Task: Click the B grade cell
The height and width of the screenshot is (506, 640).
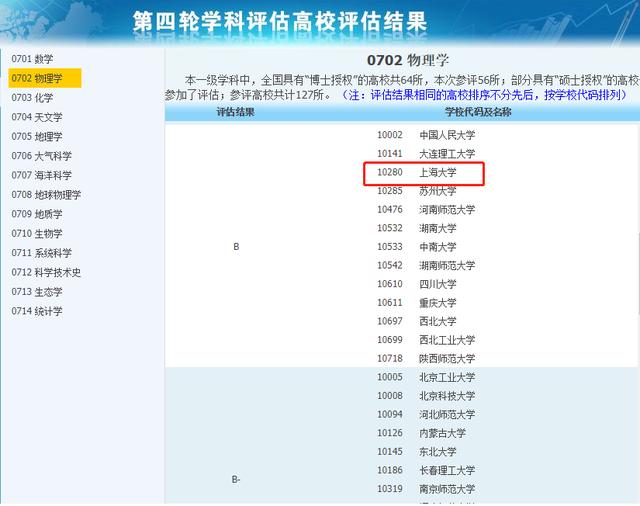Action: [x=236, y=246]
